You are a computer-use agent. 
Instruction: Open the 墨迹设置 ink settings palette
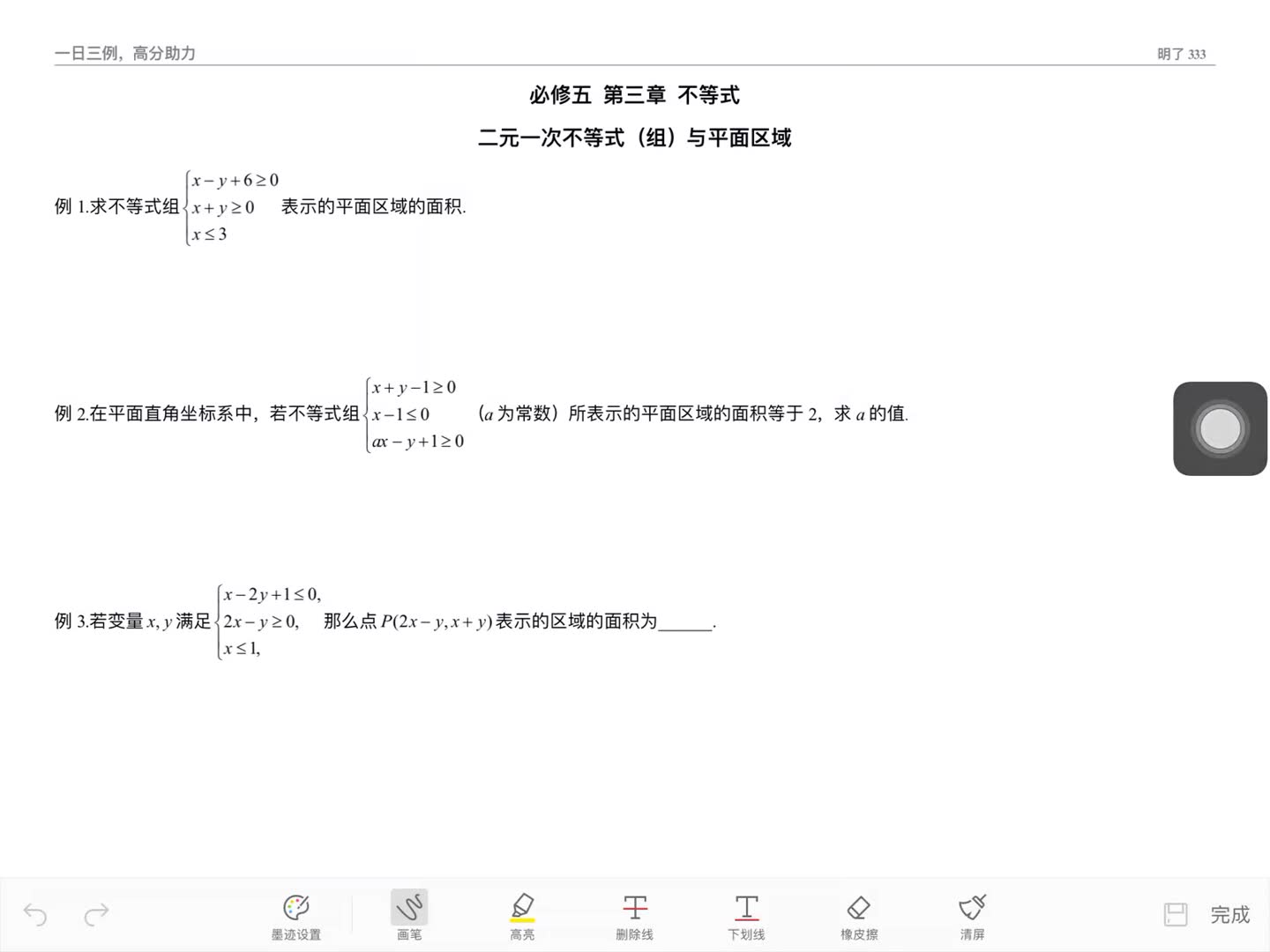296,914
